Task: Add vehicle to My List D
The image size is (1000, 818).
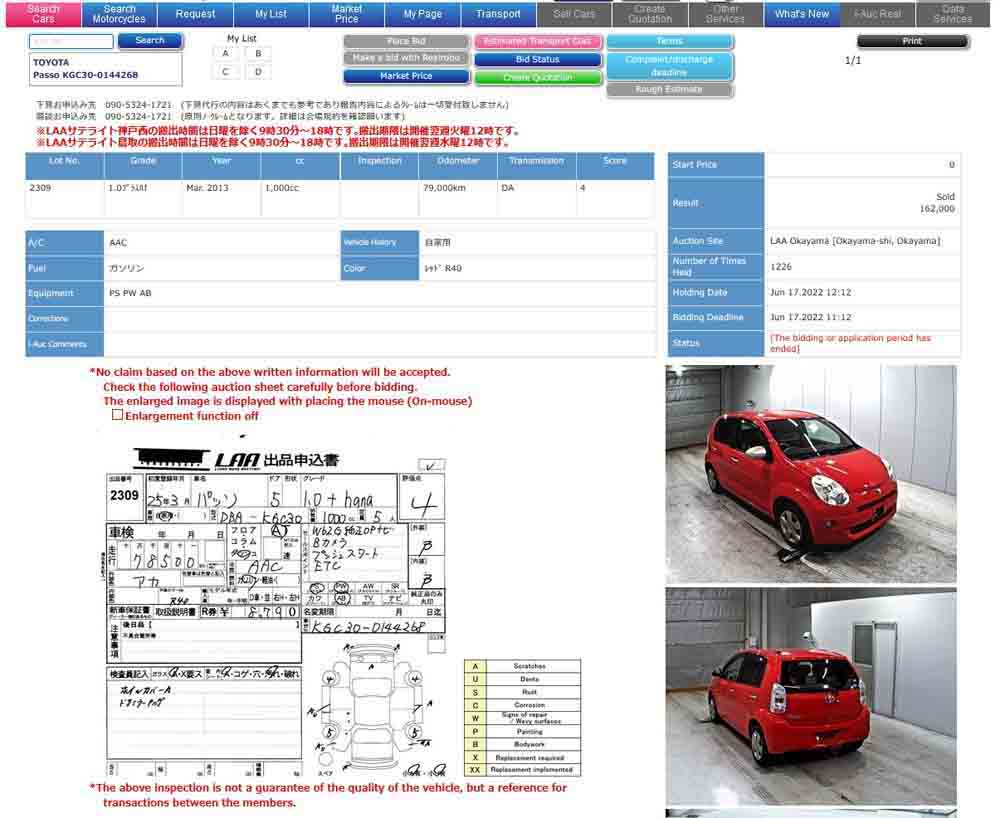Action: pyautogui.click(x=258, y=72)
